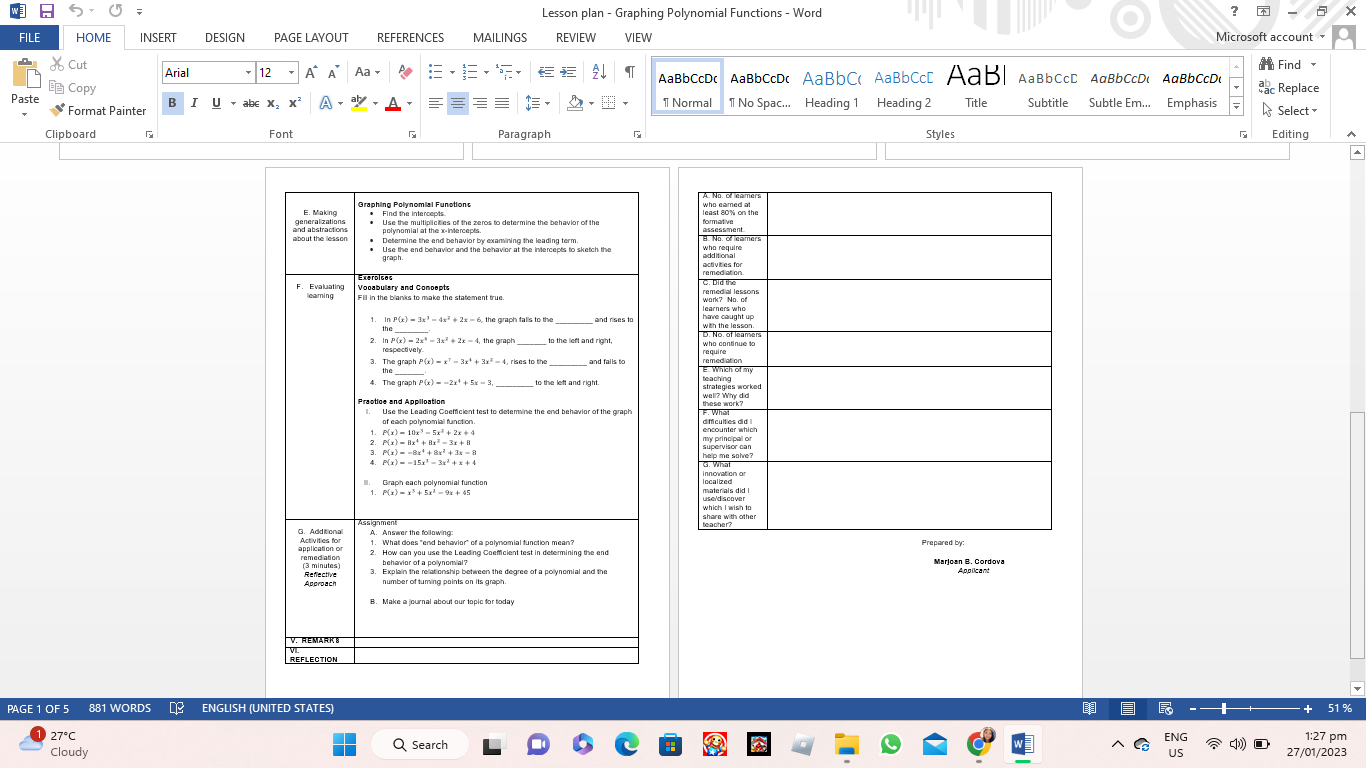The image size is (1366, 768).
Task: Toggle Subscript formatting
Action: coord(274,103)
